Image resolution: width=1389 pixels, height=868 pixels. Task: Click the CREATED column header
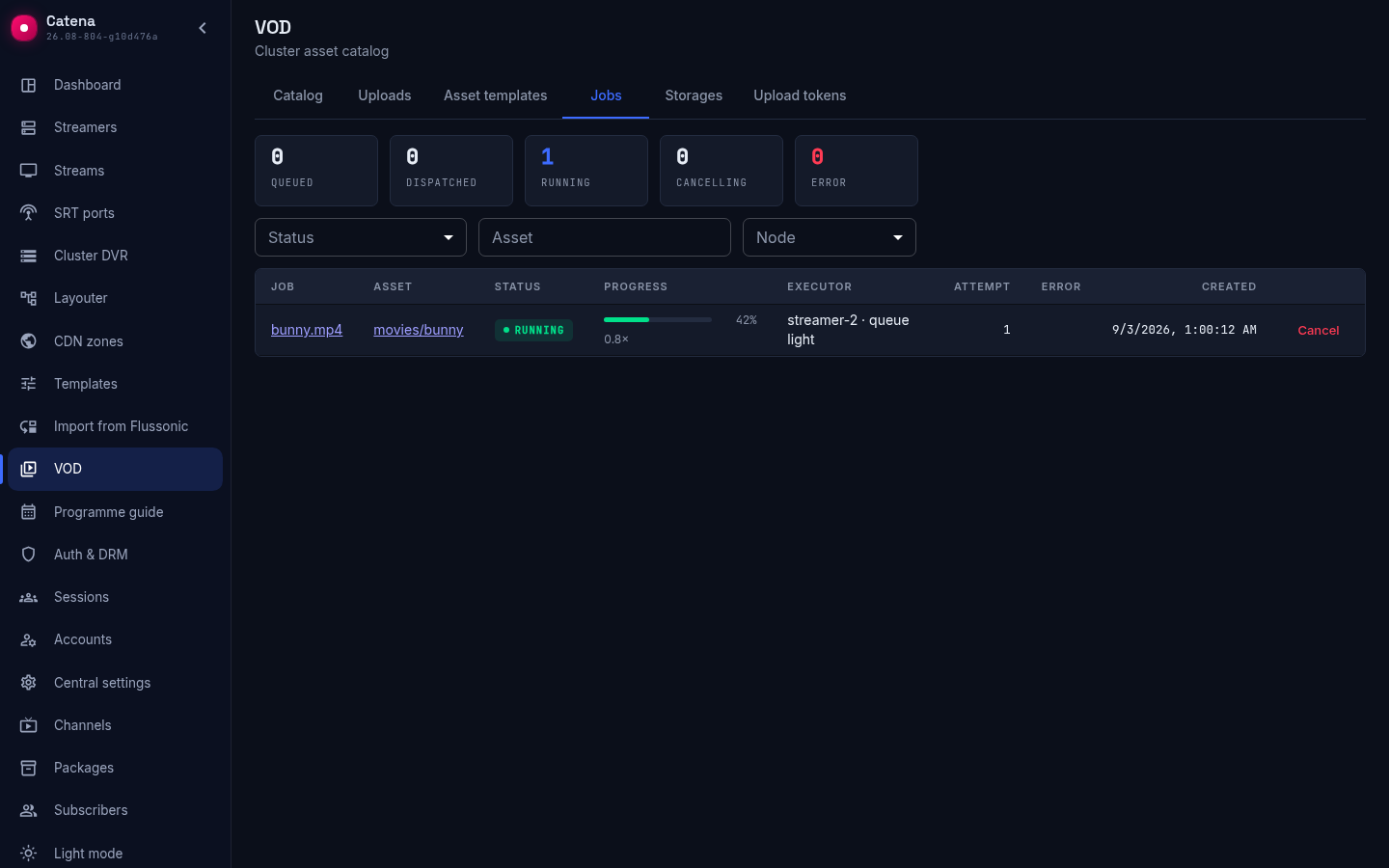click(x=1229, y=286)
